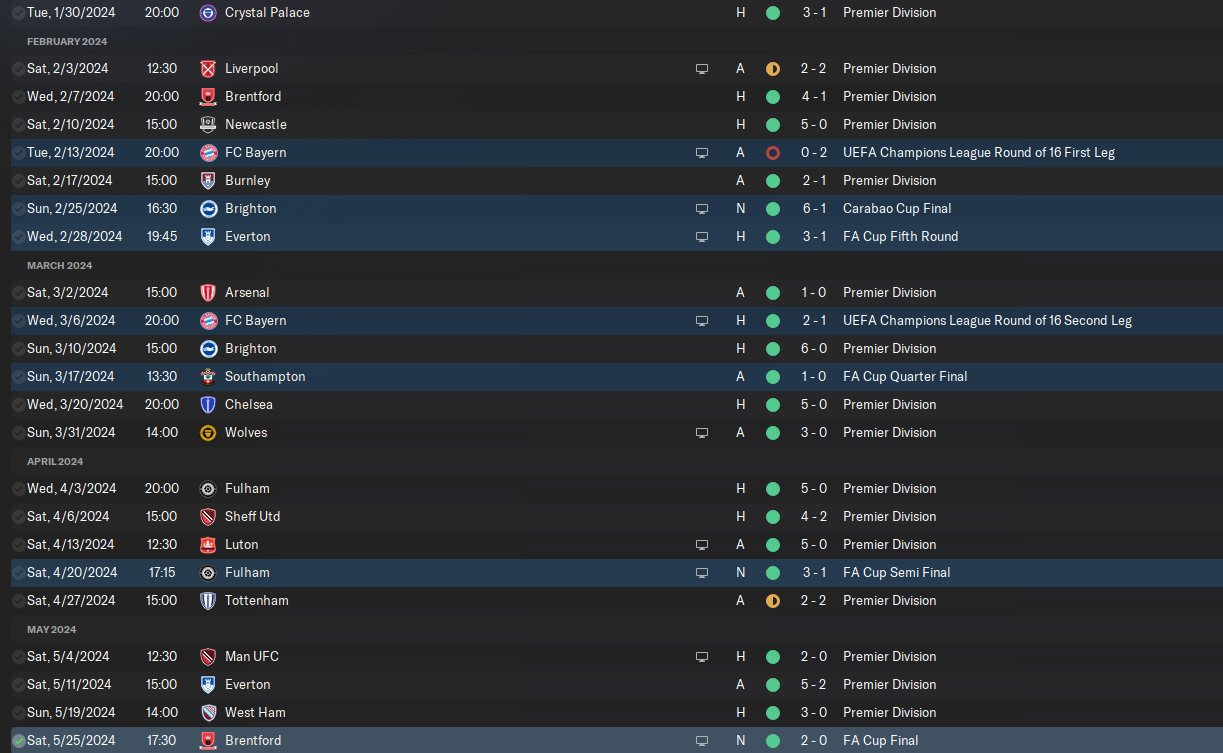This screenshot has height=753, width=1223.
Task: Click Liverpool club badge icon
Action: [x=208, y=69]
